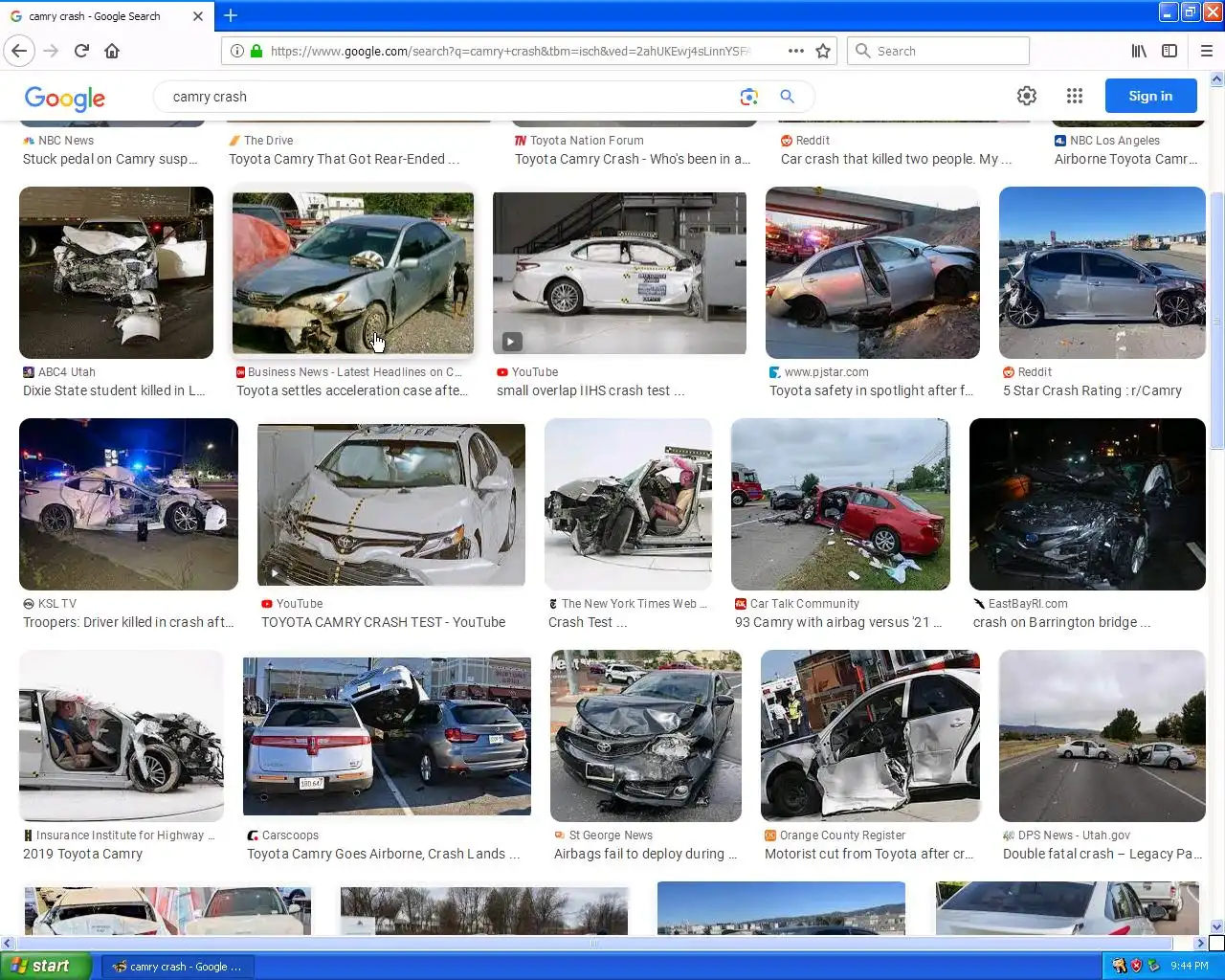Click '93 Camry with airbag versus '21' link
1225x980 pixels.
[838, 622]
